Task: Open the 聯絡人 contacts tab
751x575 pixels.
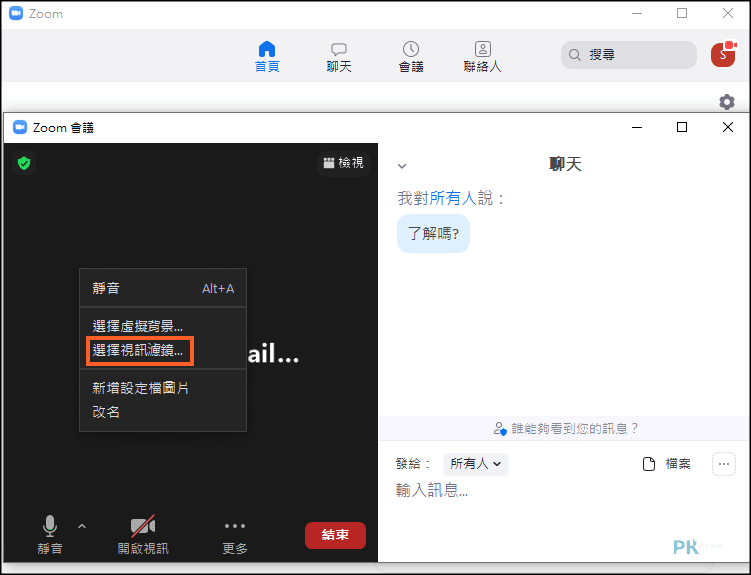Action: point(482,56)
